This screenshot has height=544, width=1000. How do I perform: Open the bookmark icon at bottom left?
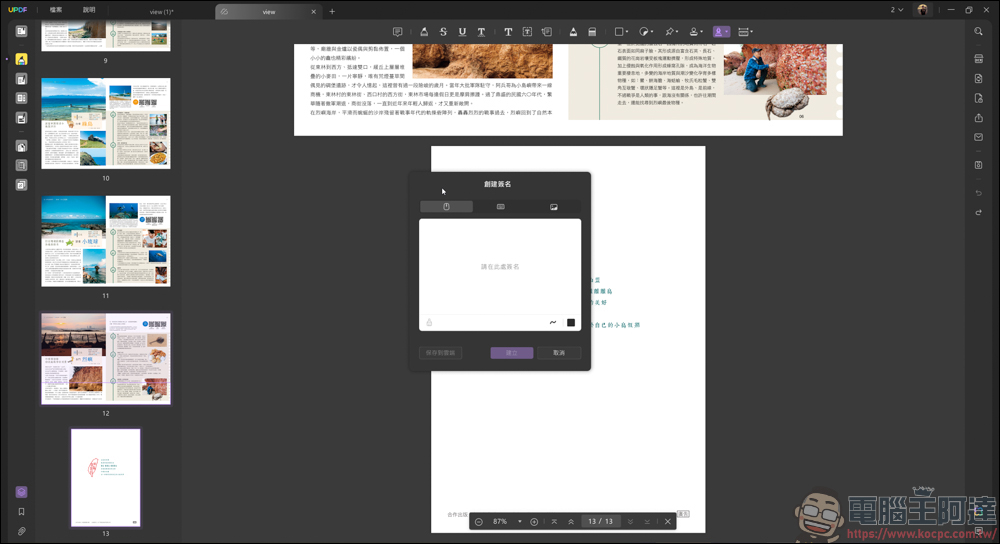pos(21,511)
